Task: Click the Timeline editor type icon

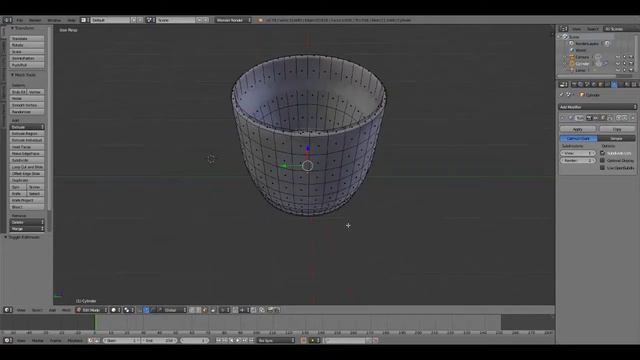Action: click(x=8, y=340)
